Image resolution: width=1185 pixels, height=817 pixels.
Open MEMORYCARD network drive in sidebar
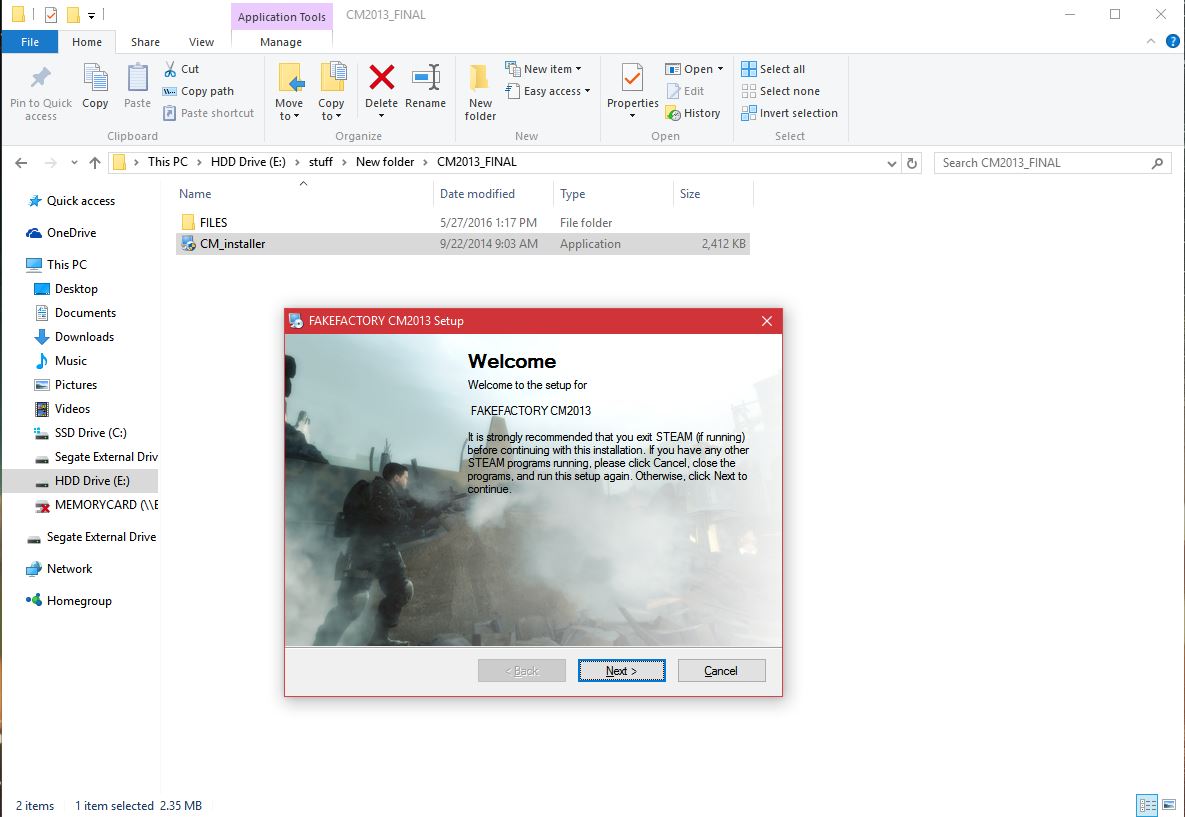pyautogui.click(x=95, y=504)
